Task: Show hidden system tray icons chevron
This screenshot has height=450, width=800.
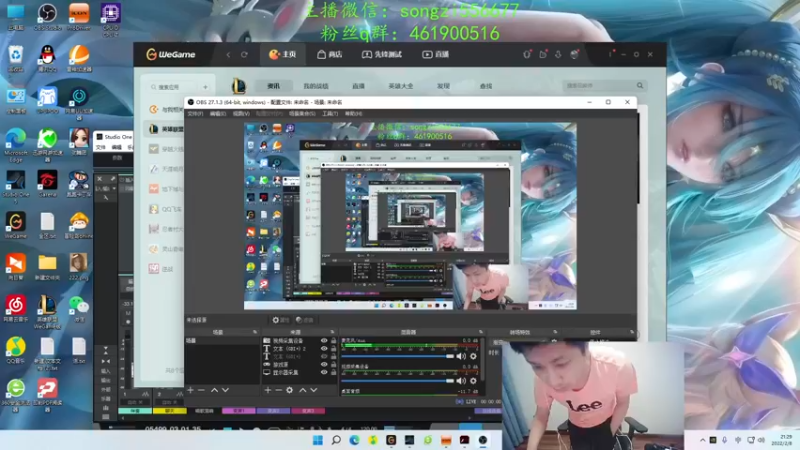Action: [x=703, y=440]
